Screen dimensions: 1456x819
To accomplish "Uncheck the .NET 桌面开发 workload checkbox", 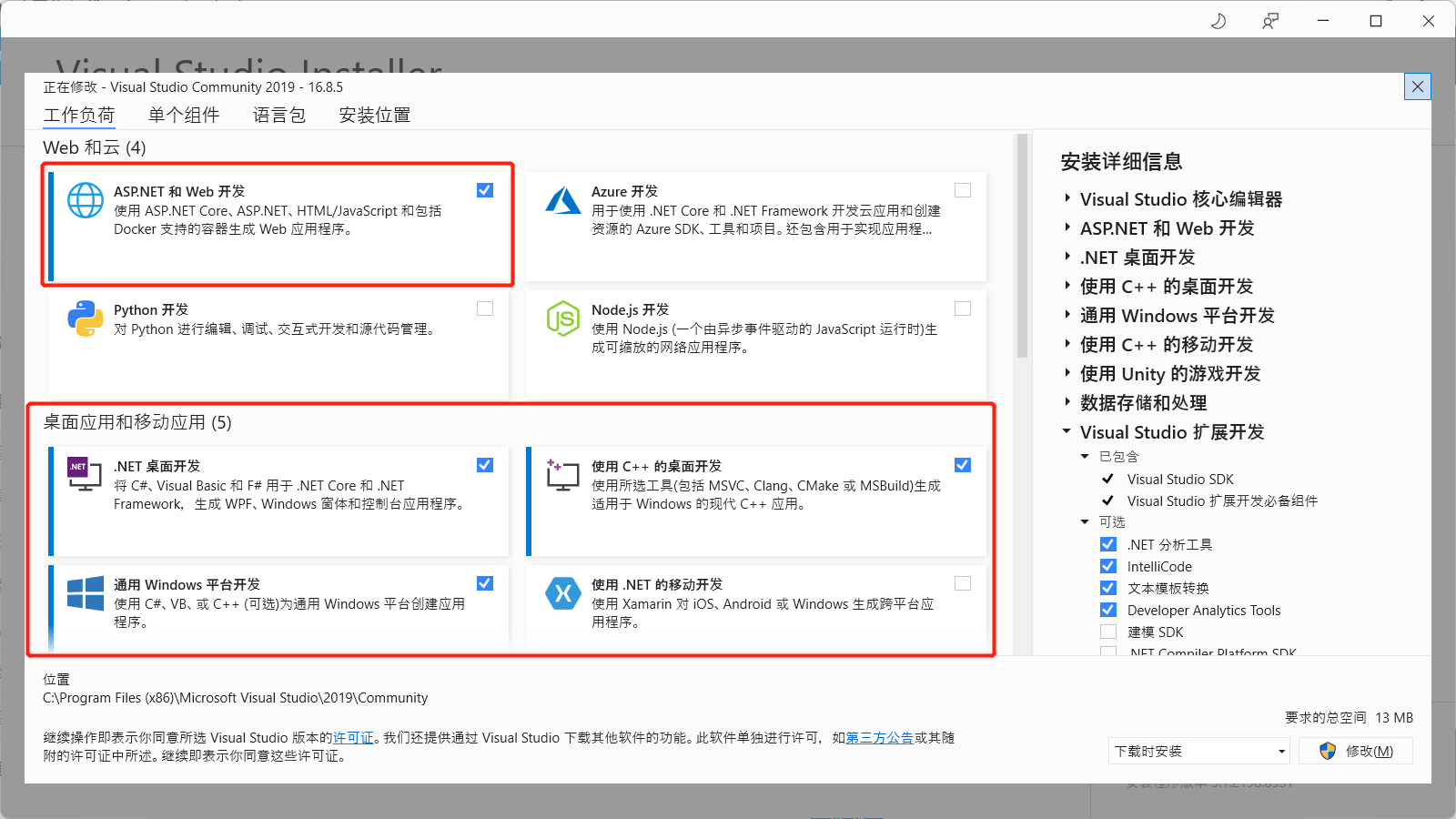I will (485, 465).
